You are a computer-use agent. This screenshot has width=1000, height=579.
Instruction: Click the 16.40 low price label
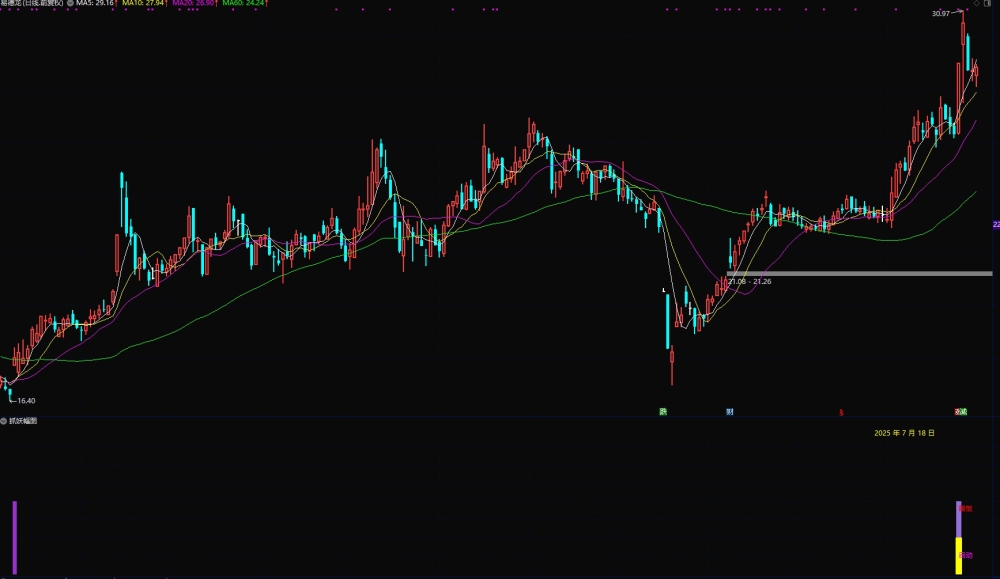click(26, 400)
